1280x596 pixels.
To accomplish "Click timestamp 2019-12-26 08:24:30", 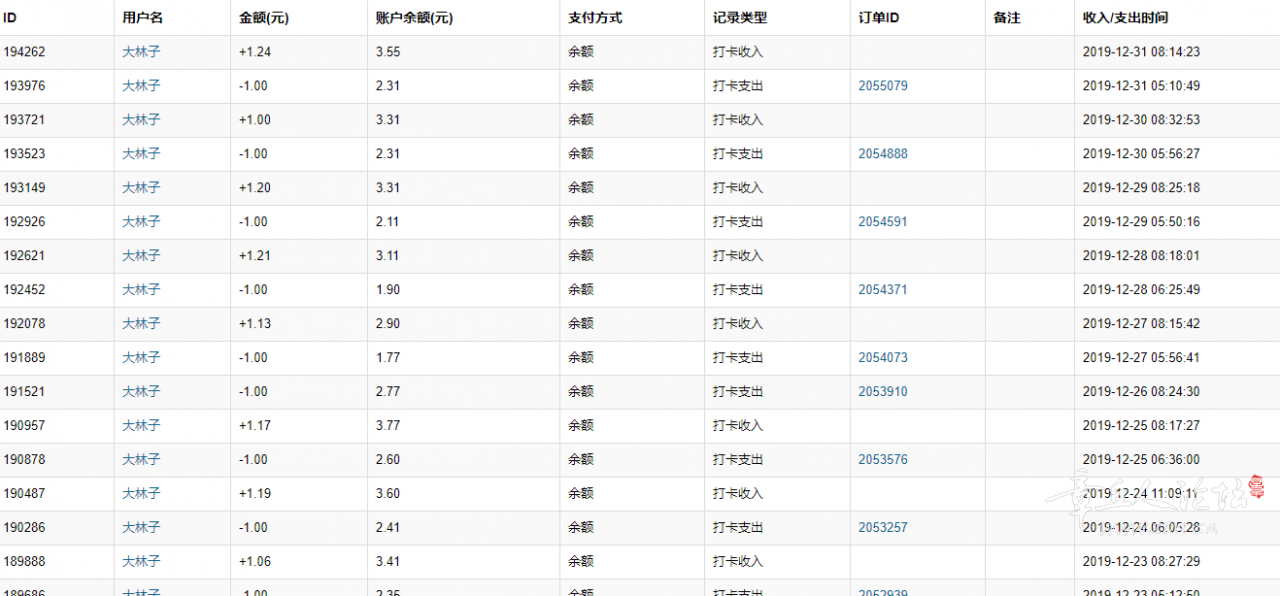I will tap(1141, 392).
